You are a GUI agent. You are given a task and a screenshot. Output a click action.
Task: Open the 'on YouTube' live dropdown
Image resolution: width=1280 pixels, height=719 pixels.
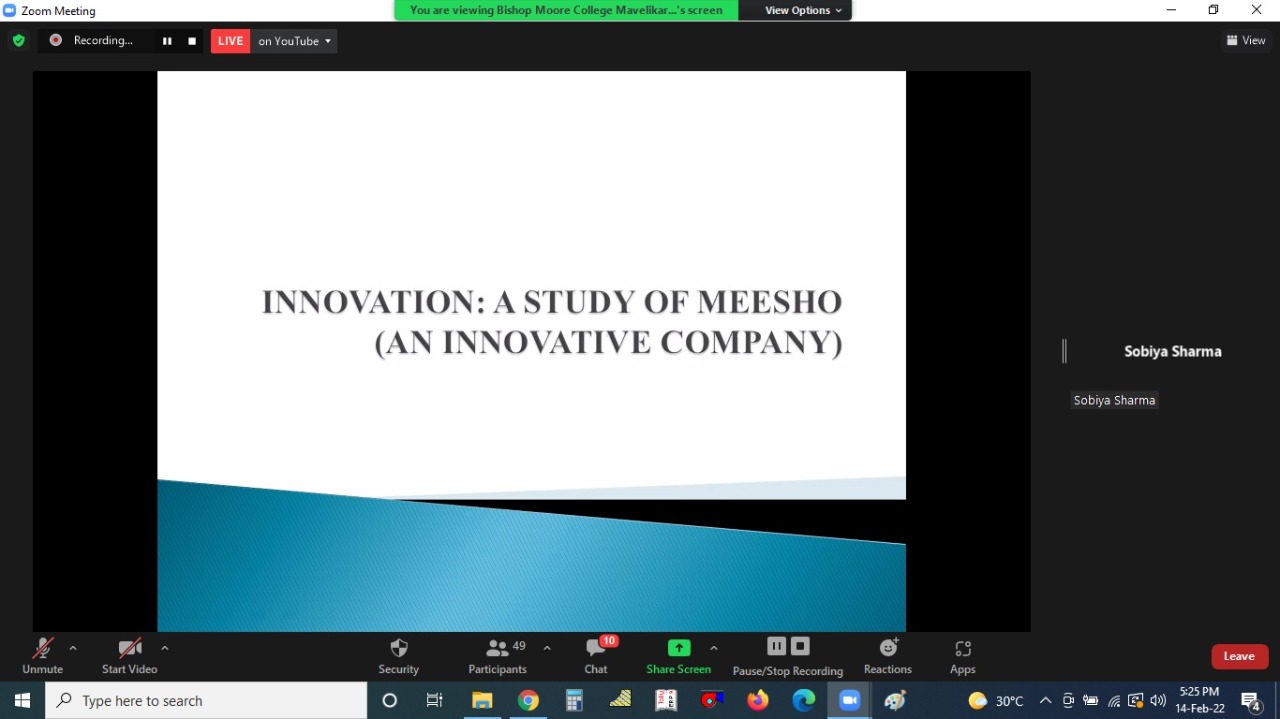[x=294, y=41]
